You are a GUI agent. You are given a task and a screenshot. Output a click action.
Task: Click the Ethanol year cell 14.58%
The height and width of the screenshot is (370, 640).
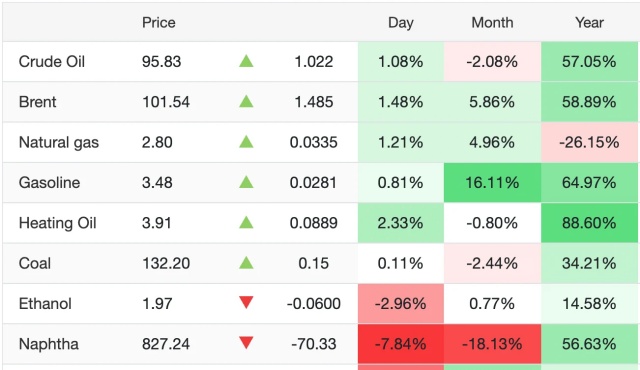(x=589, y=304)
